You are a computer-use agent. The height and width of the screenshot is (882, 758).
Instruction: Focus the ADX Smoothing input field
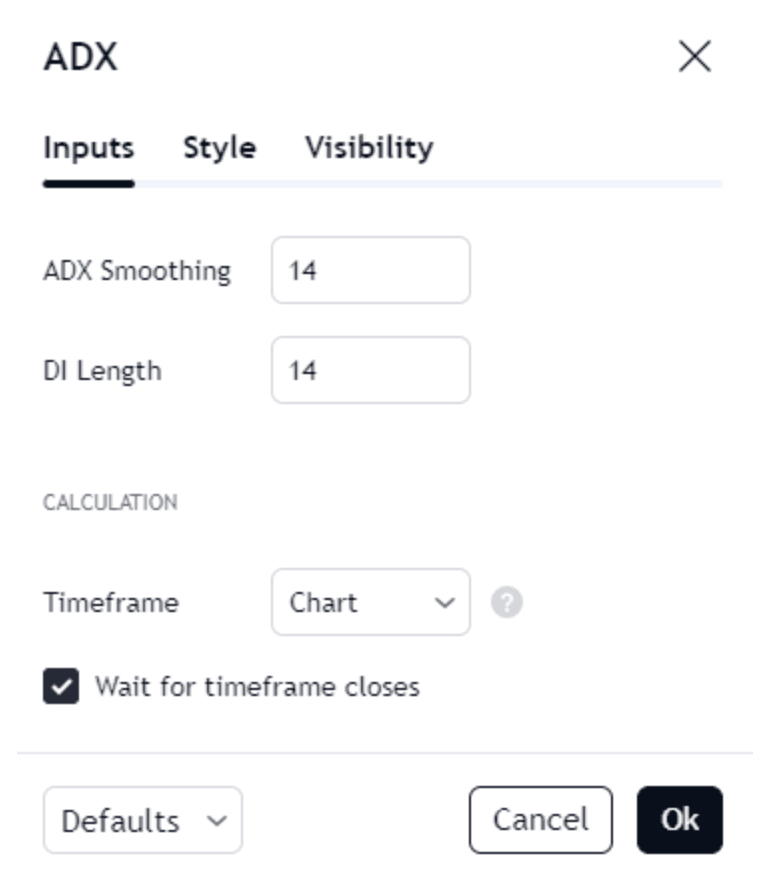coord(371,270)
